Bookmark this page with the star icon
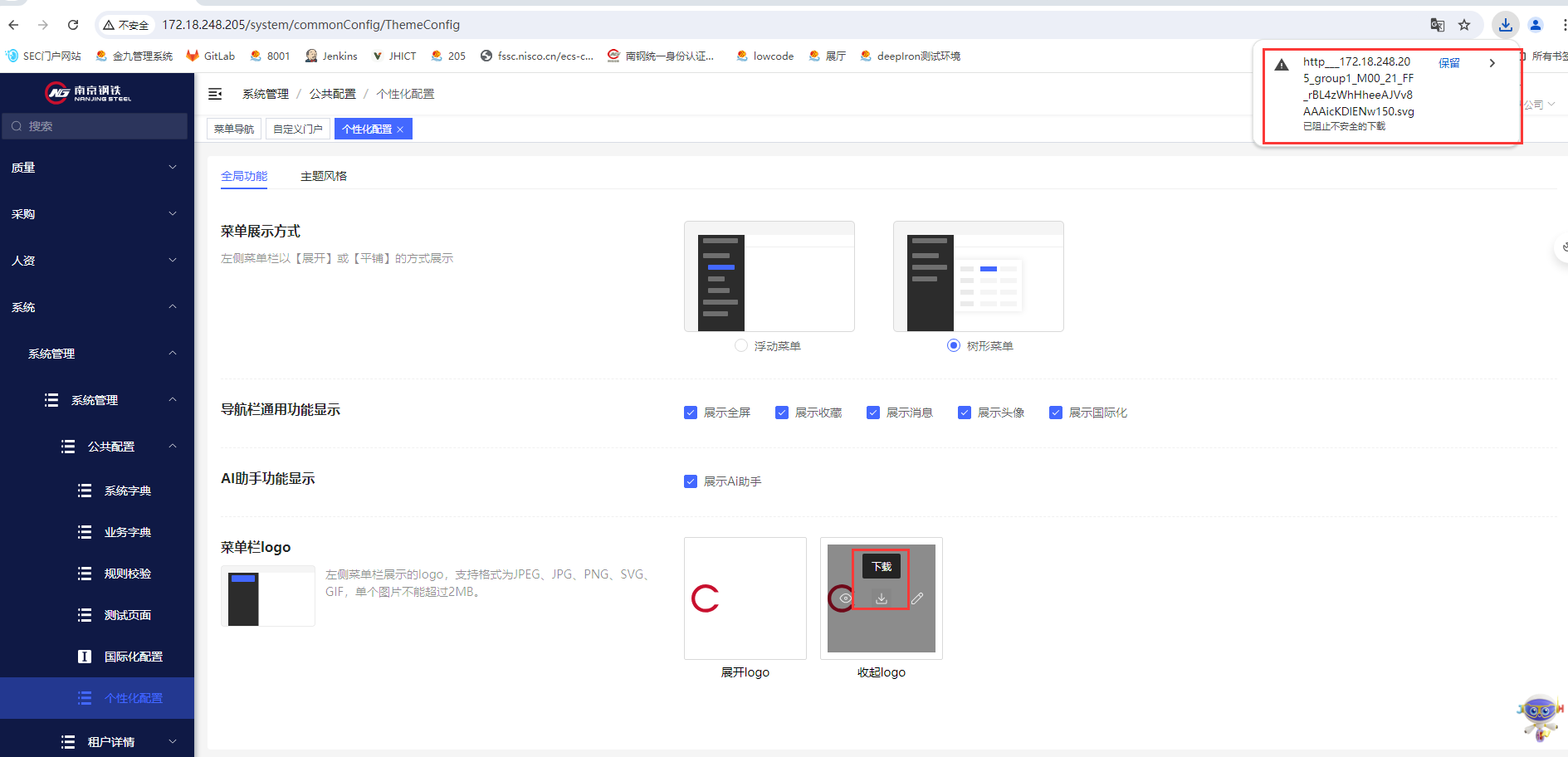The width and height of the screenshot is (1568, 757). pos(1464,25)
